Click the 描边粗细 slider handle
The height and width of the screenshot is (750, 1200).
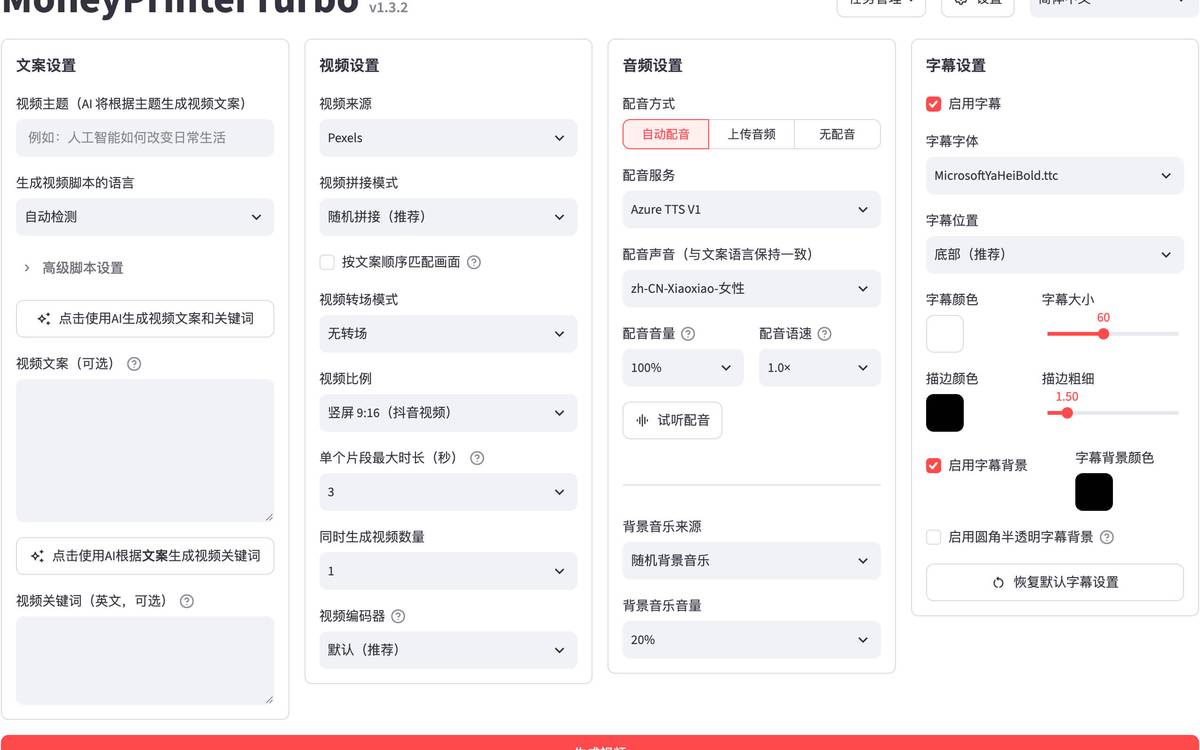point(1067,413)
